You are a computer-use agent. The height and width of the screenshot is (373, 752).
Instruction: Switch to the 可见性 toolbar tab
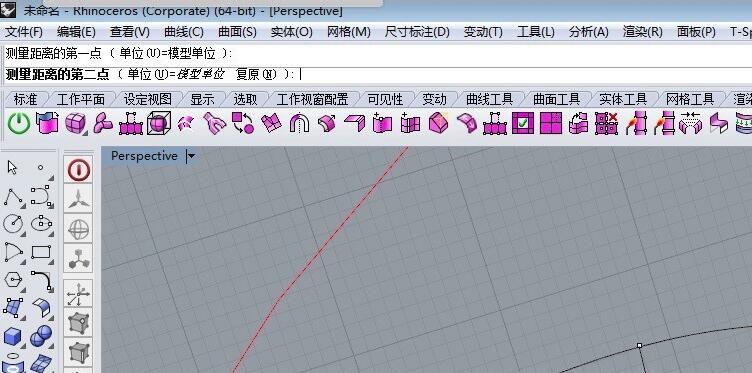pos(385,99)
